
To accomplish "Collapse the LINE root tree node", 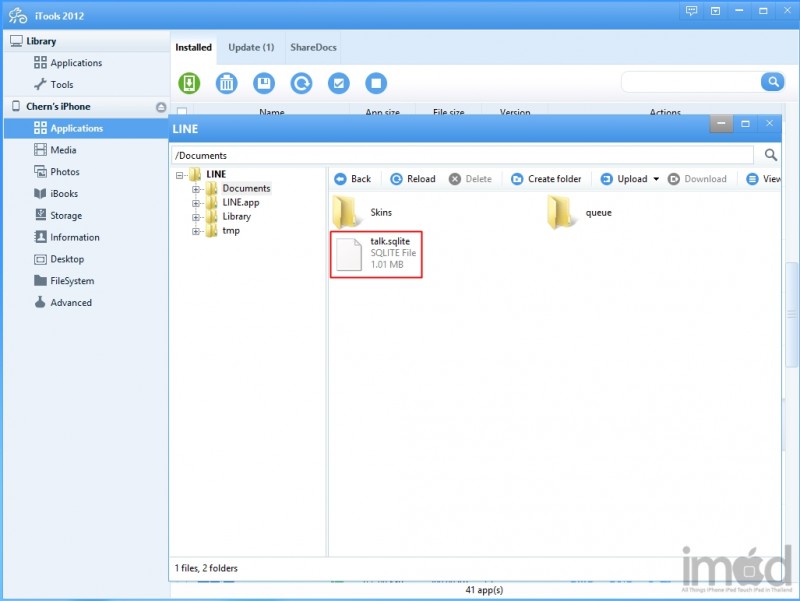I will click(x=181, y=174).
